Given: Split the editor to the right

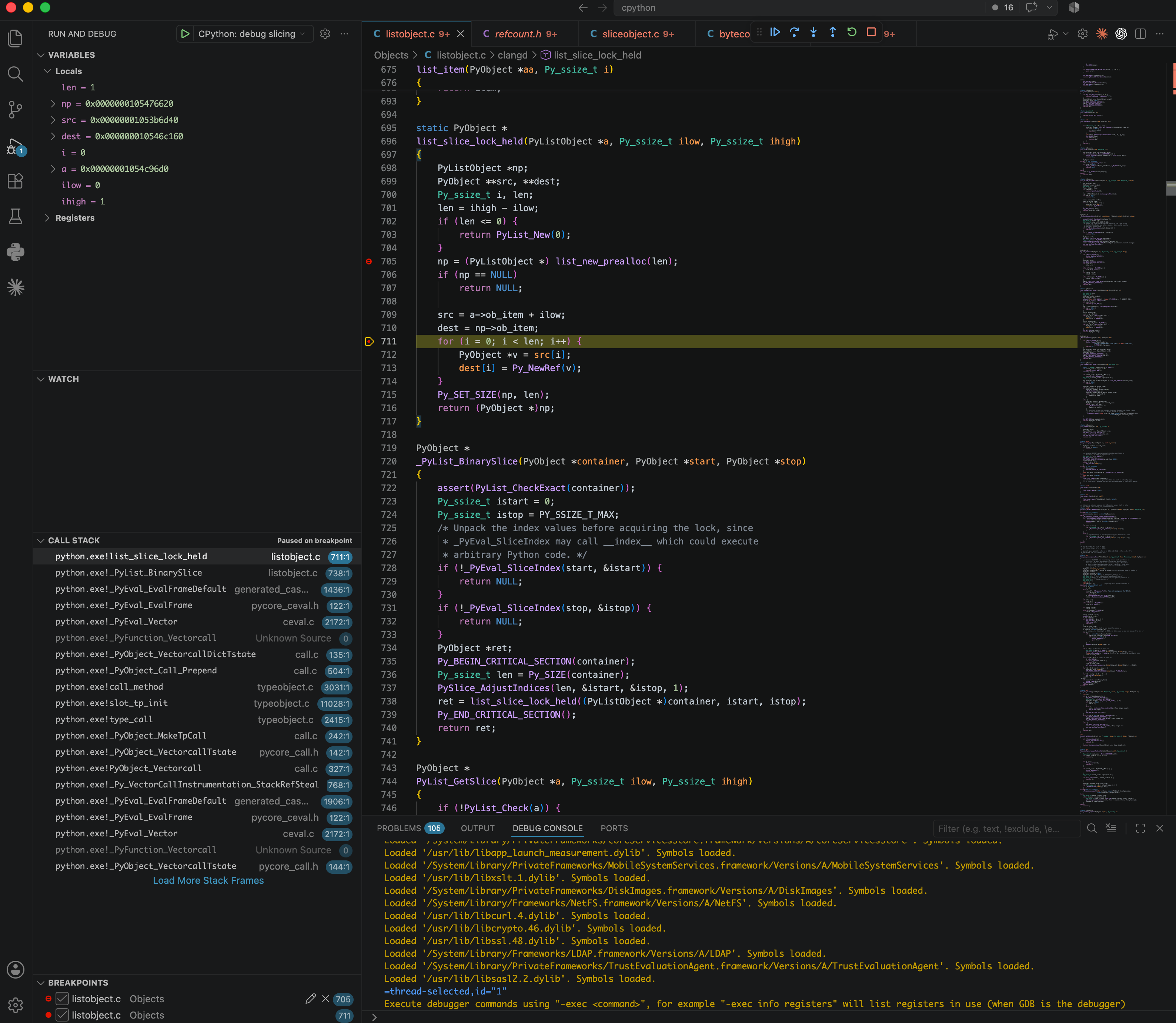Looking at the screenshot, I should pos(1140,34).
